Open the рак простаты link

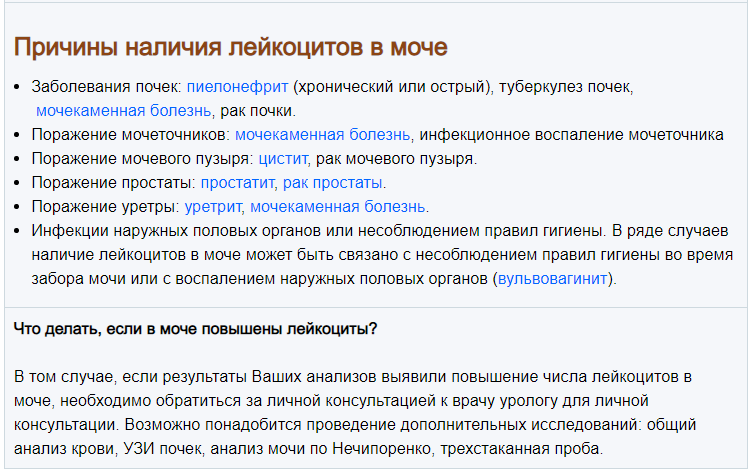[332, 183]
